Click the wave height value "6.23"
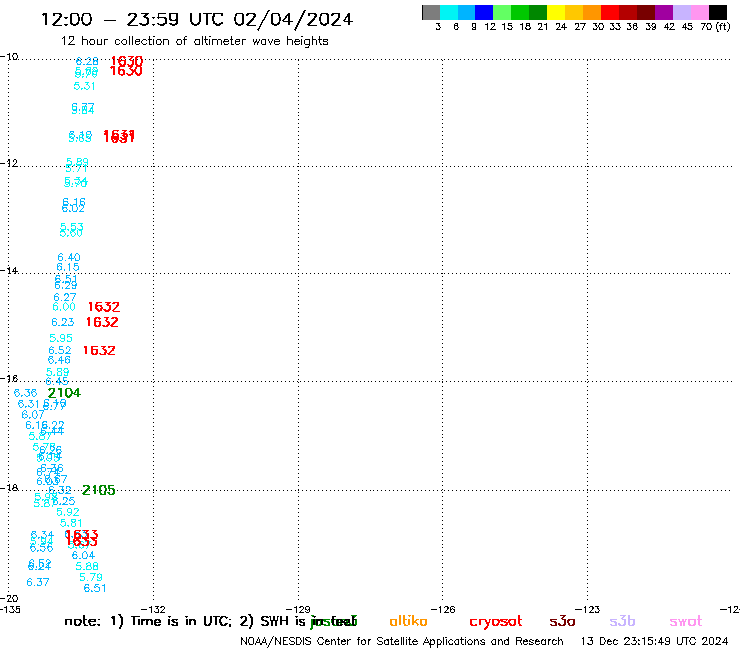Image resolution: width=740 pixels, height=650 pixels. pyautogui.click(x=63, y=322)
